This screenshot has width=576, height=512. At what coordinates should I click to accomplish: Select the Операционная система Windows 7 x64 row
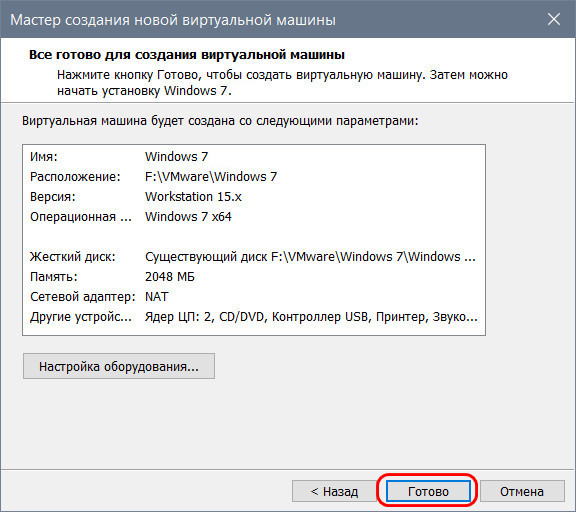tap(254, 217)
